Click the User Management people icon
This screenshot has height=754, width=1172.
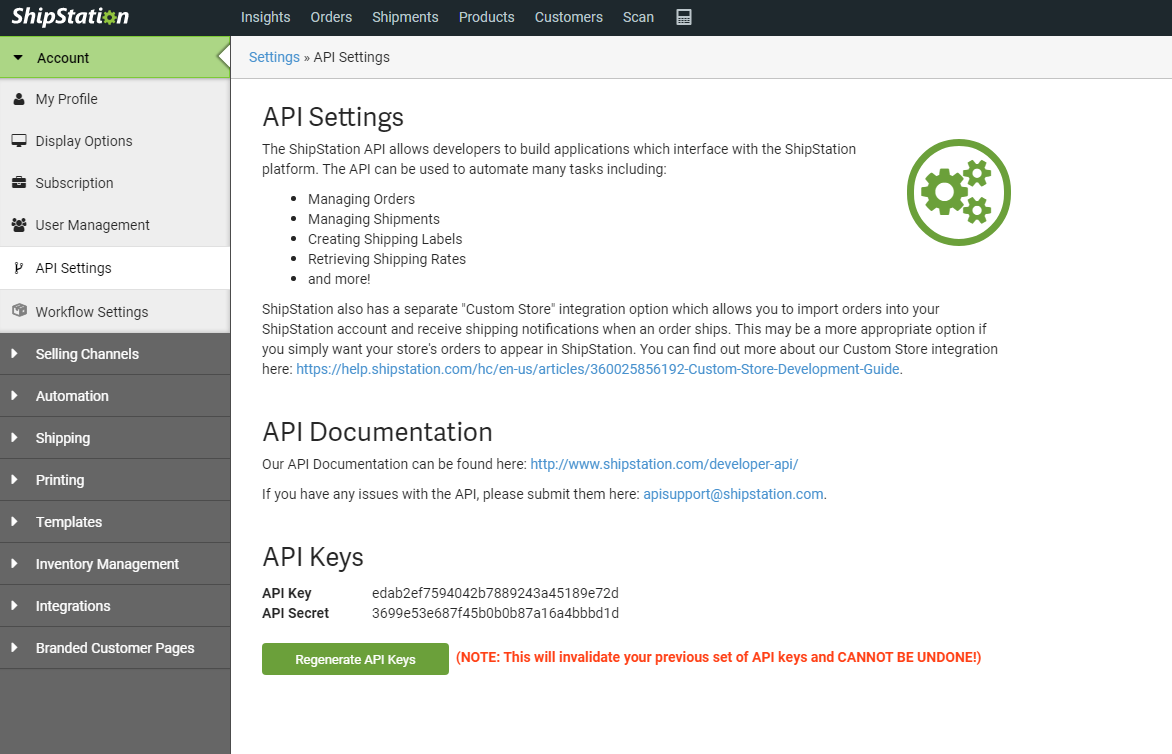(x=19, y=224)
